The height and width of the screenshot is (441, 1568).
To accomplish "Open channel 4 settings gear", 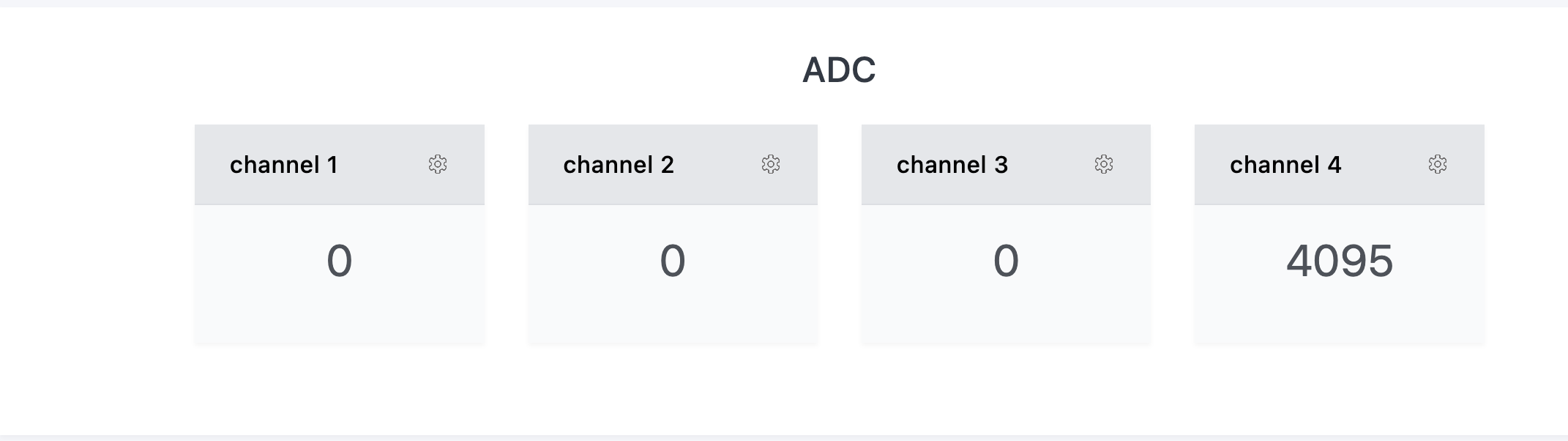I will [1438, 164].
